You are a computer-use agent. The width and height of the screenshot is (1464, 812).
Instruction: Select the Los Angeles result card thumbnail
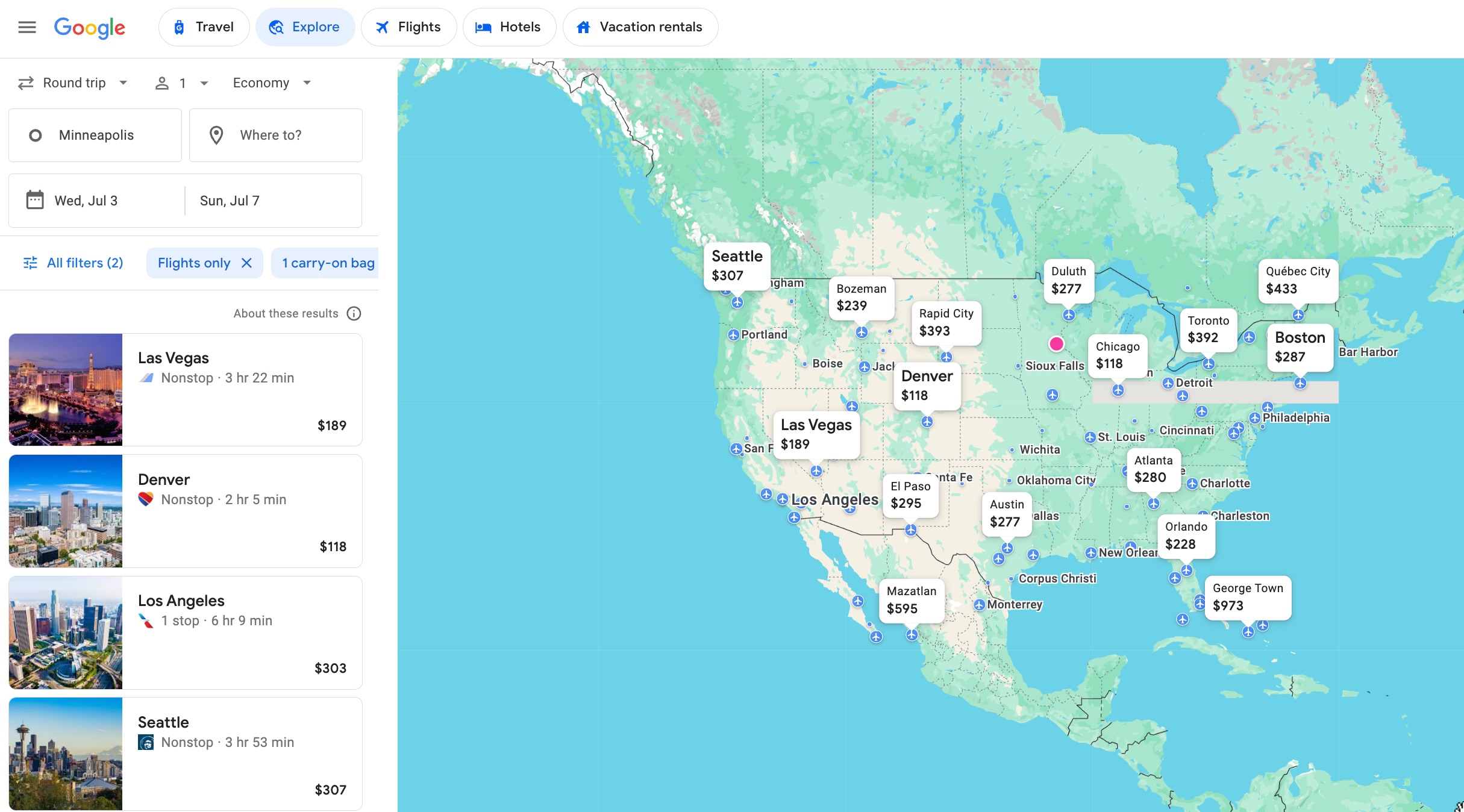pos(66,632)
